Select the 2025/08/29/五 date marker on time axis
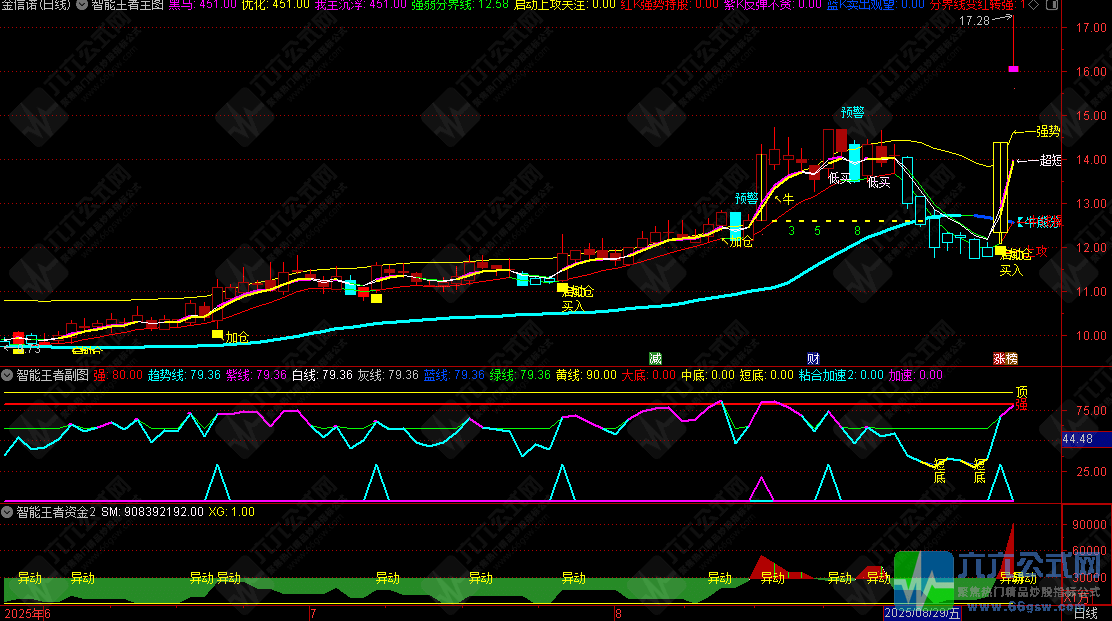 (x=922, y=613)
